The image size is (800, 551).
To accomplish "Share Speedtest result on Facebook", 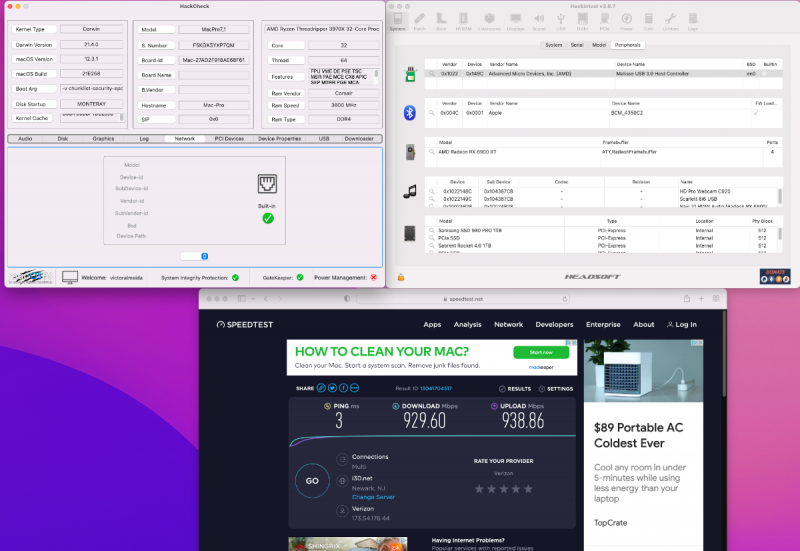I will coord(343,388).
